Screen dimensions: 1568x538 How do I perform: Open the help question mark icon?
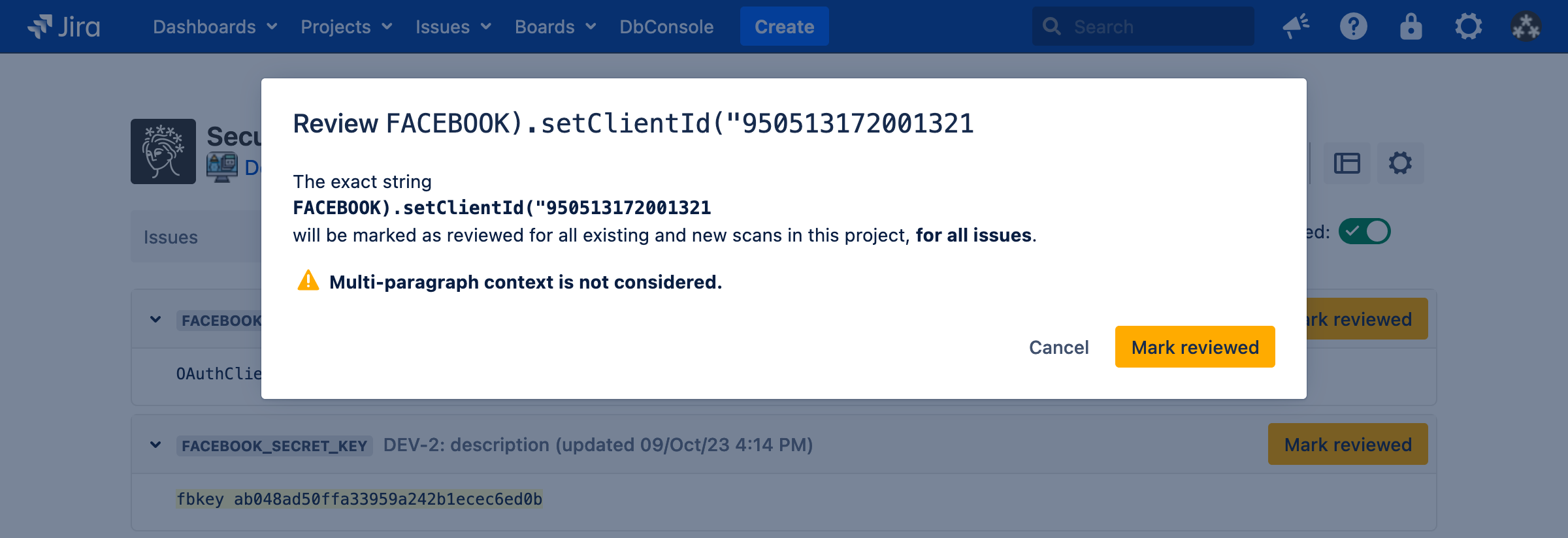(1353, 27)
